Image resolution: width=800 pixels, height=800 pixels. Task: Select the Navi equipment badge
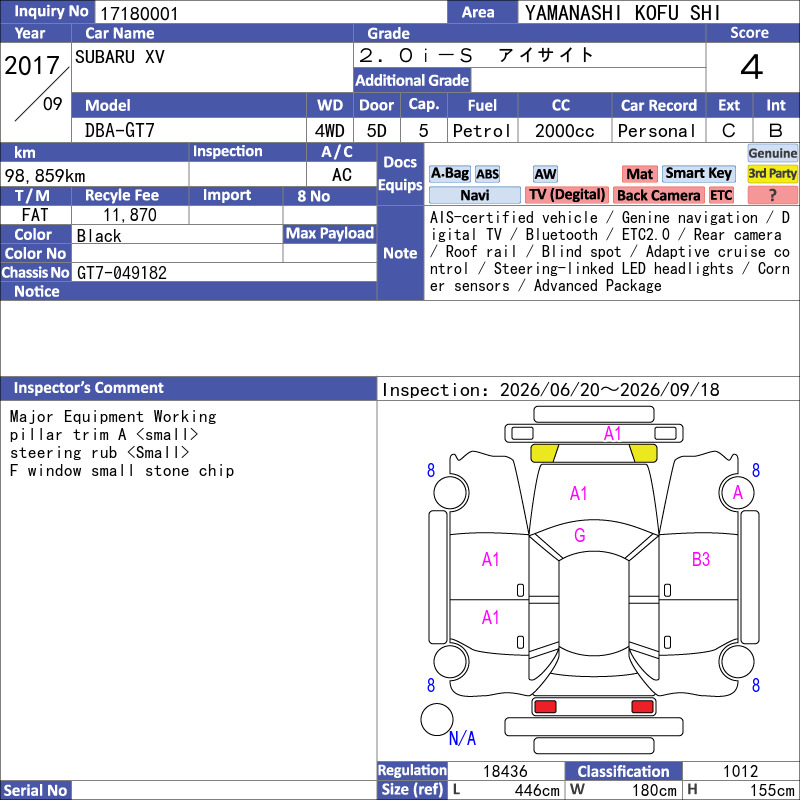pos(474,195)
